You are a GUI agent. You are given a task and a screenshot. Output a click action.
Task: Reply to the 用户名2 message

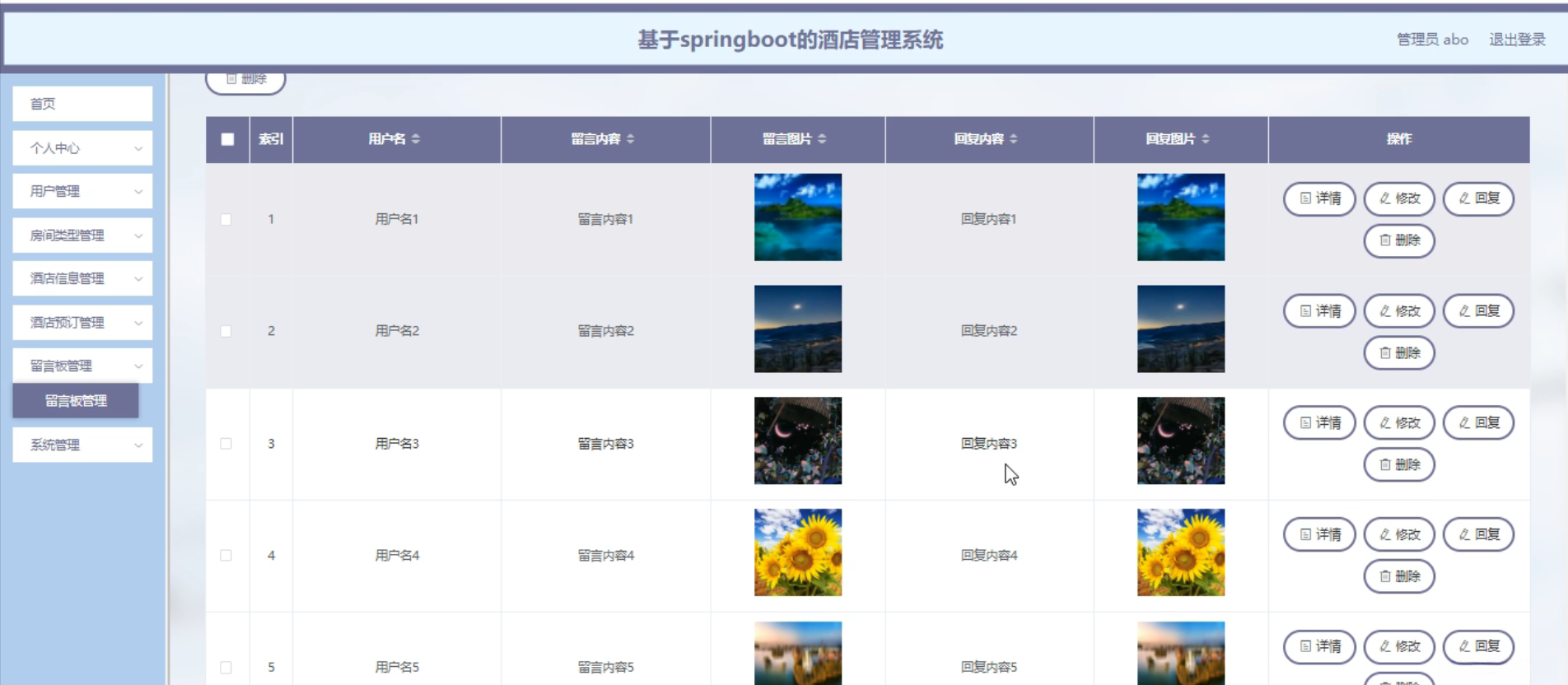pyautogui.click(x=1479, y=311)
